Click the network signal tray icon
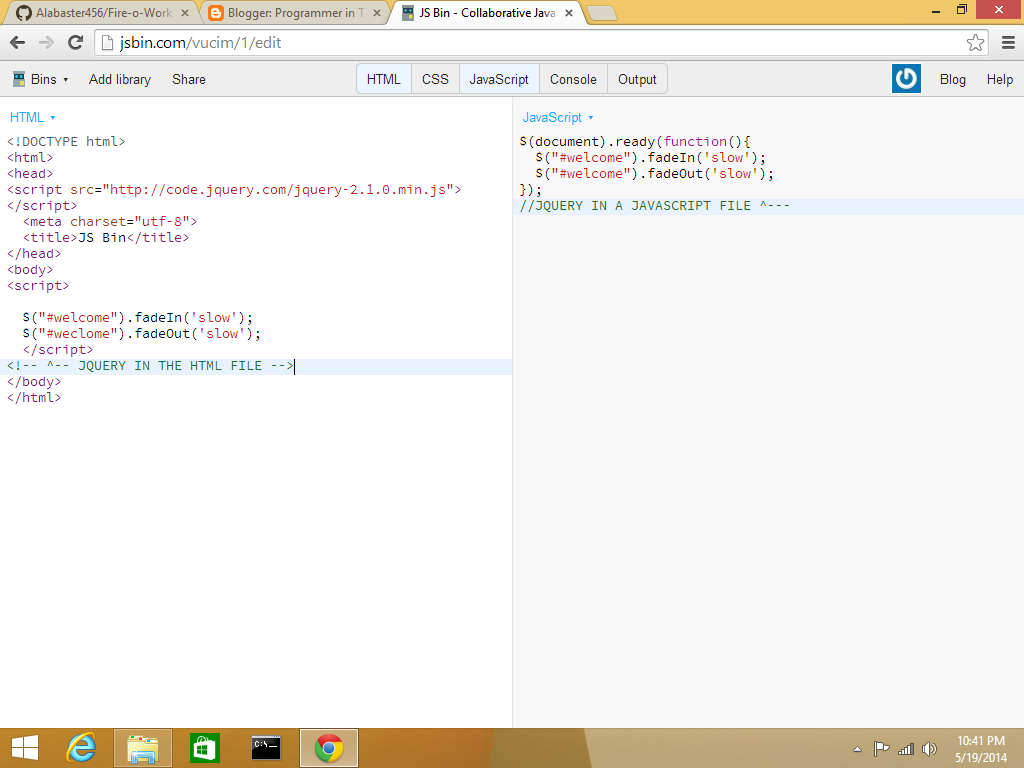 click(x=906, y=749)
